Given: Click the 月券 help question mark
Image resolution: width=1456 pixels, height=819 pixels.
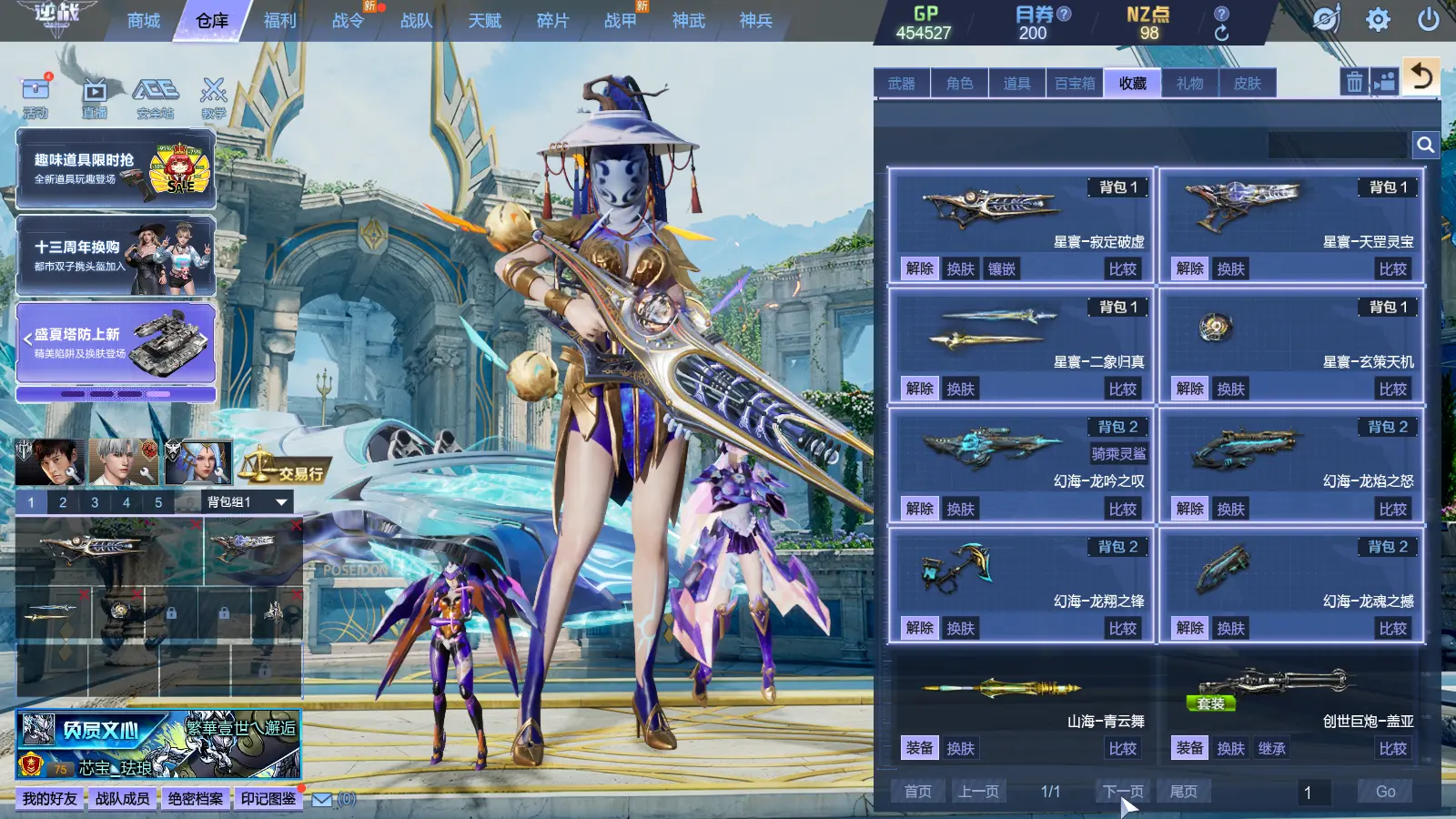Looking at the screenshot, I should 1064,14.
